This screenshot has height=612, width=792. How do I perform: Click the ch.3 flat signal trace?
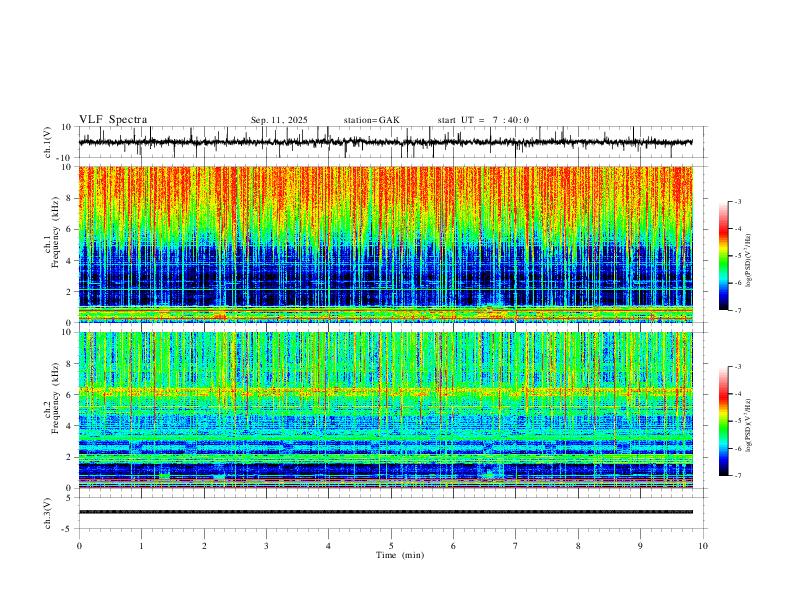point(385,512)
